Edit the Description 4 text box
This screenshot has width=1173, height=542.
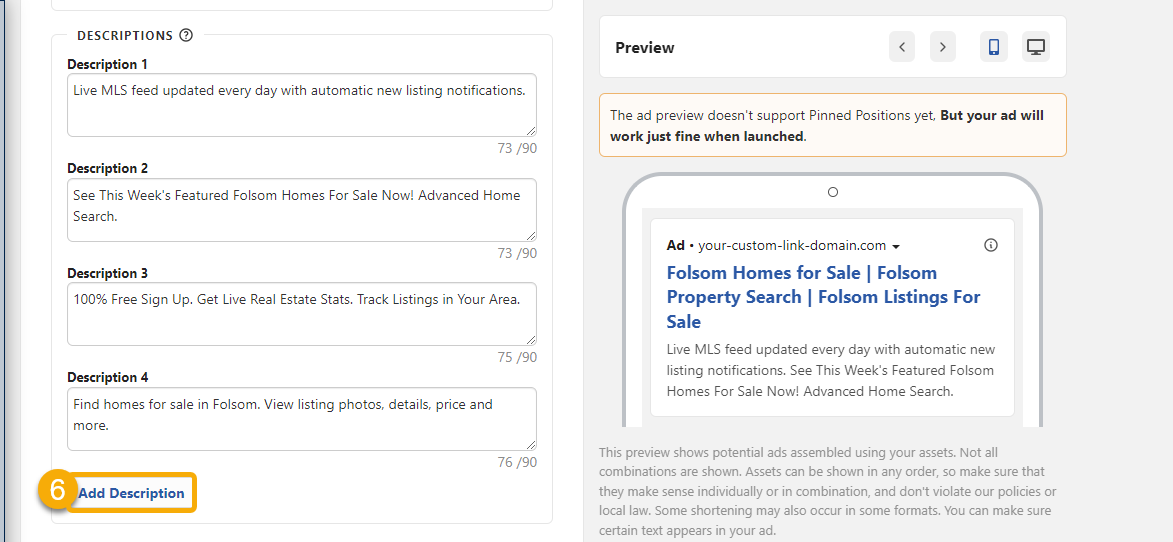pyautogui.click(x=300, y=418)
